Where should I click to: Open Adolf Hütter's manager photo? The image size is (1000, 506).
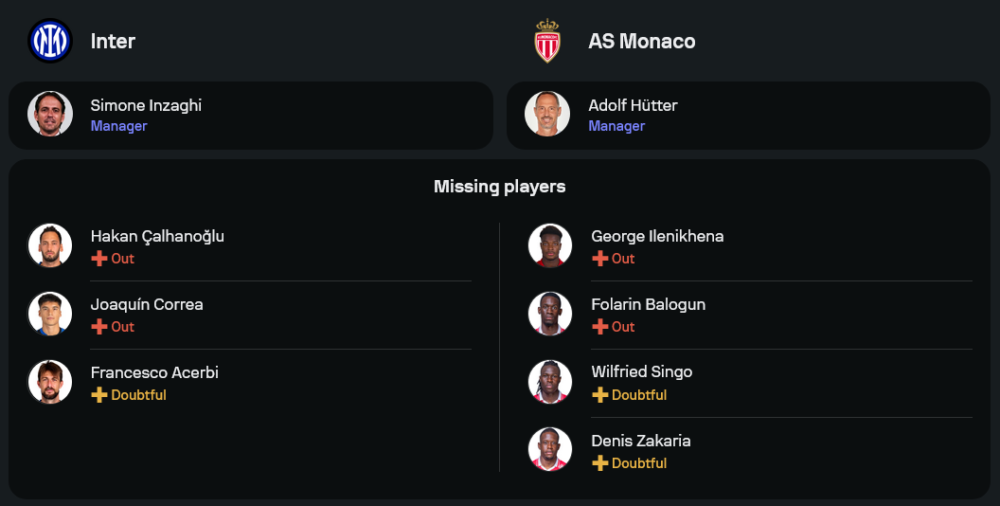click(548, 114)
